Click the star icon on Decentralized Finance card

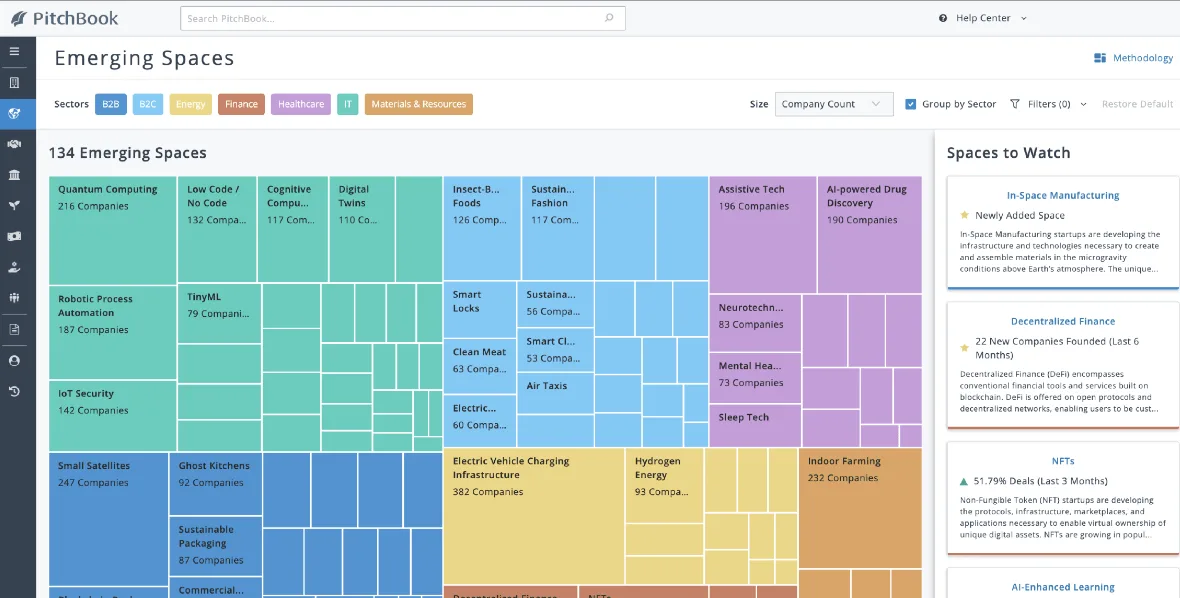point(964,348)
